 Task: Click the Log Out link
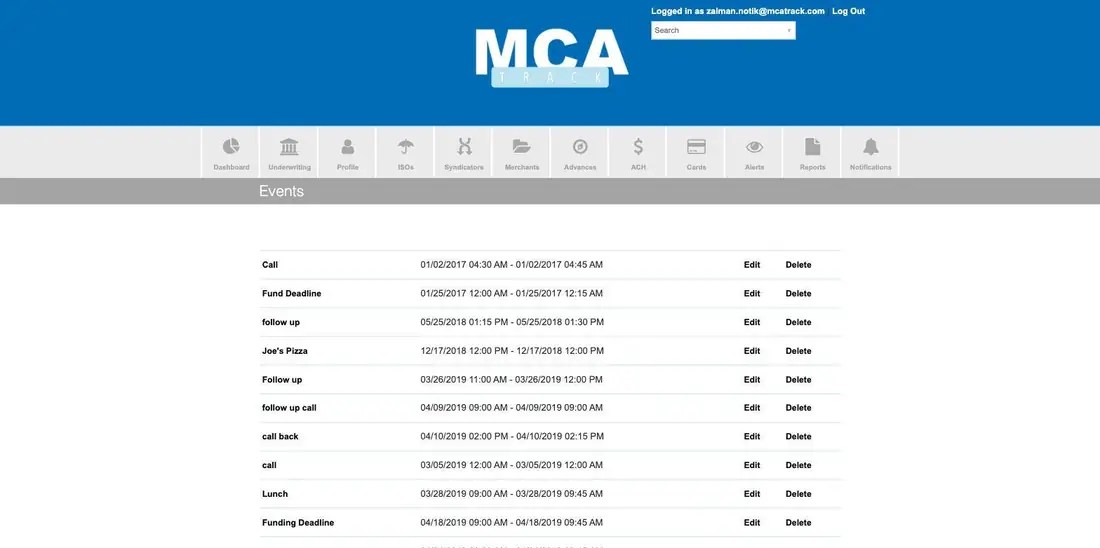(x=848, y=11)
